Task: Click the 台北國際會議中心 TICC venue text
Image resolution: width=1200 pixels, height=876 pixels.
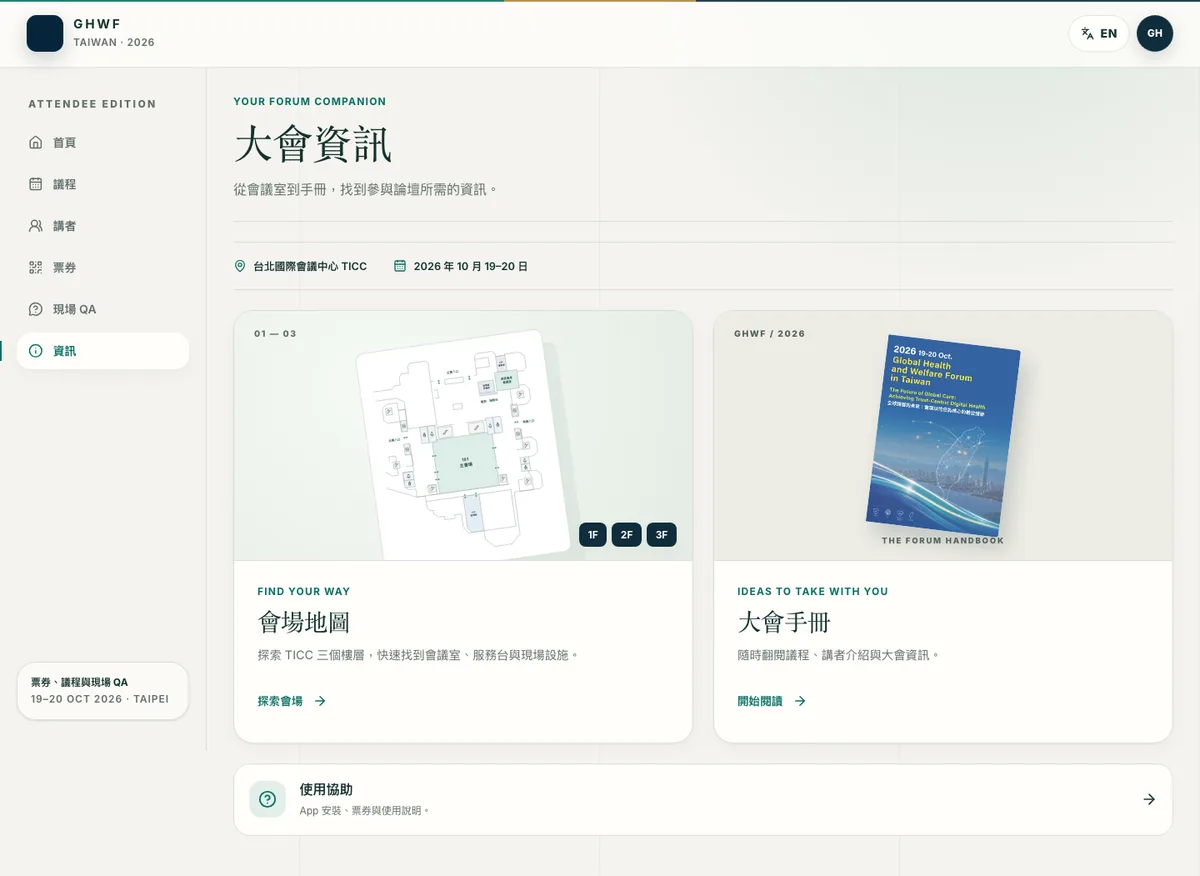Action: pos(310,266)
